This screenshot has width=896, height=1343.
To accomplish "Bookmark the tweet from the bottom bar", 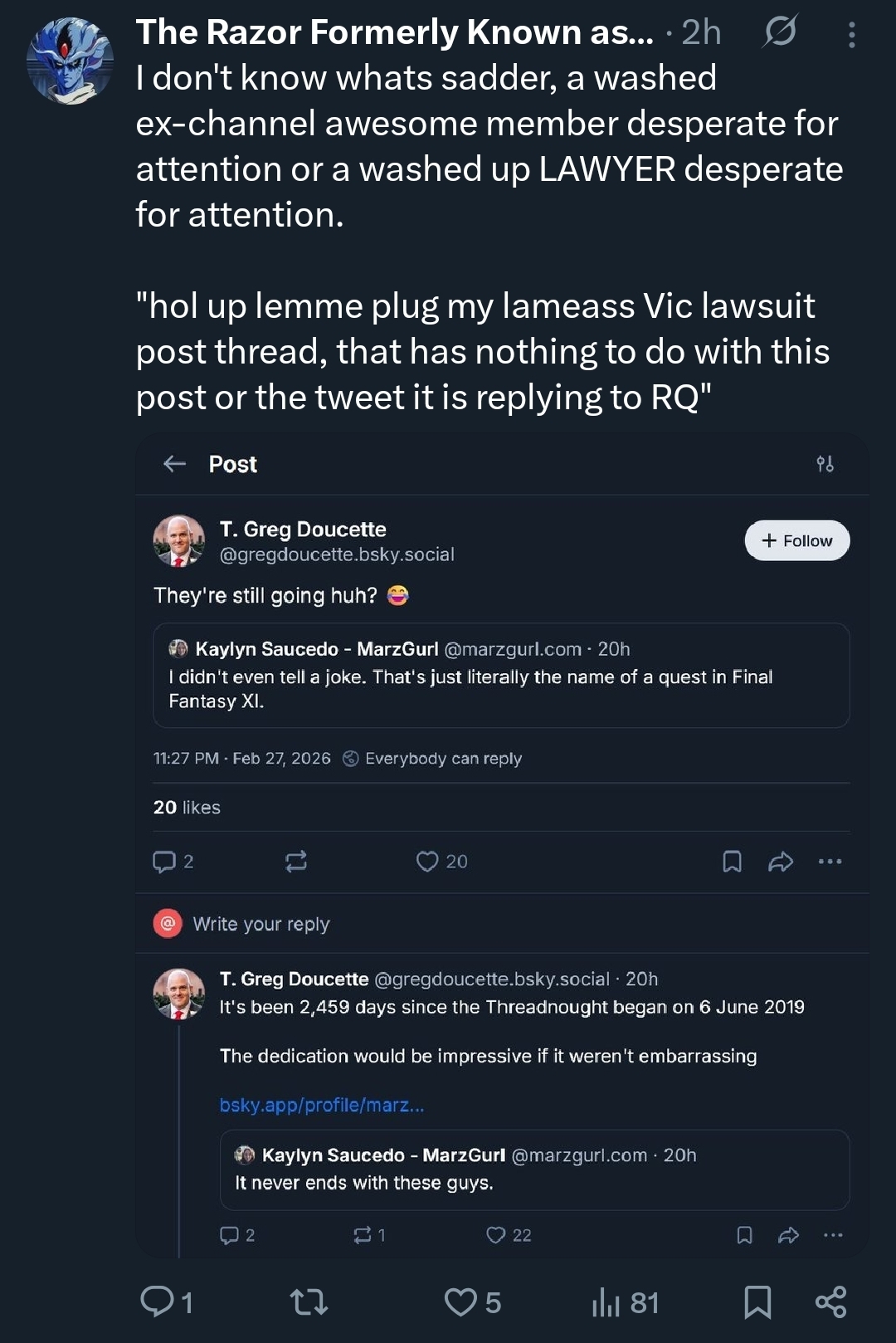I will pyautogui.click(x=757, y=1301).
